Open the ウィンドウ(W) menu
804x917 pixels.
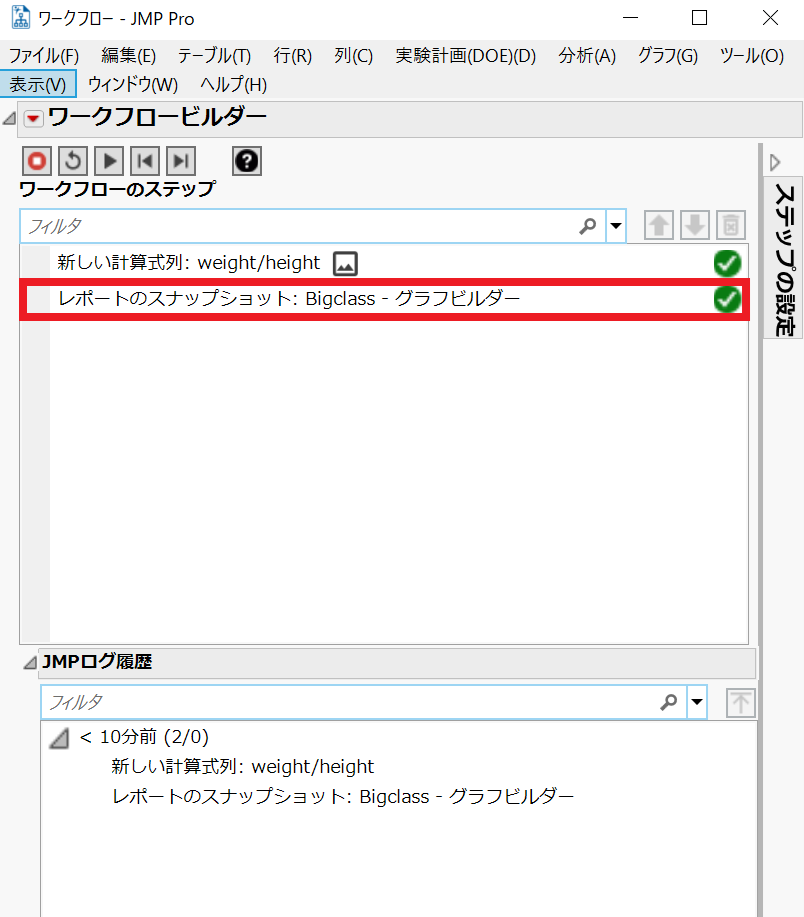(x=133, y=84)
